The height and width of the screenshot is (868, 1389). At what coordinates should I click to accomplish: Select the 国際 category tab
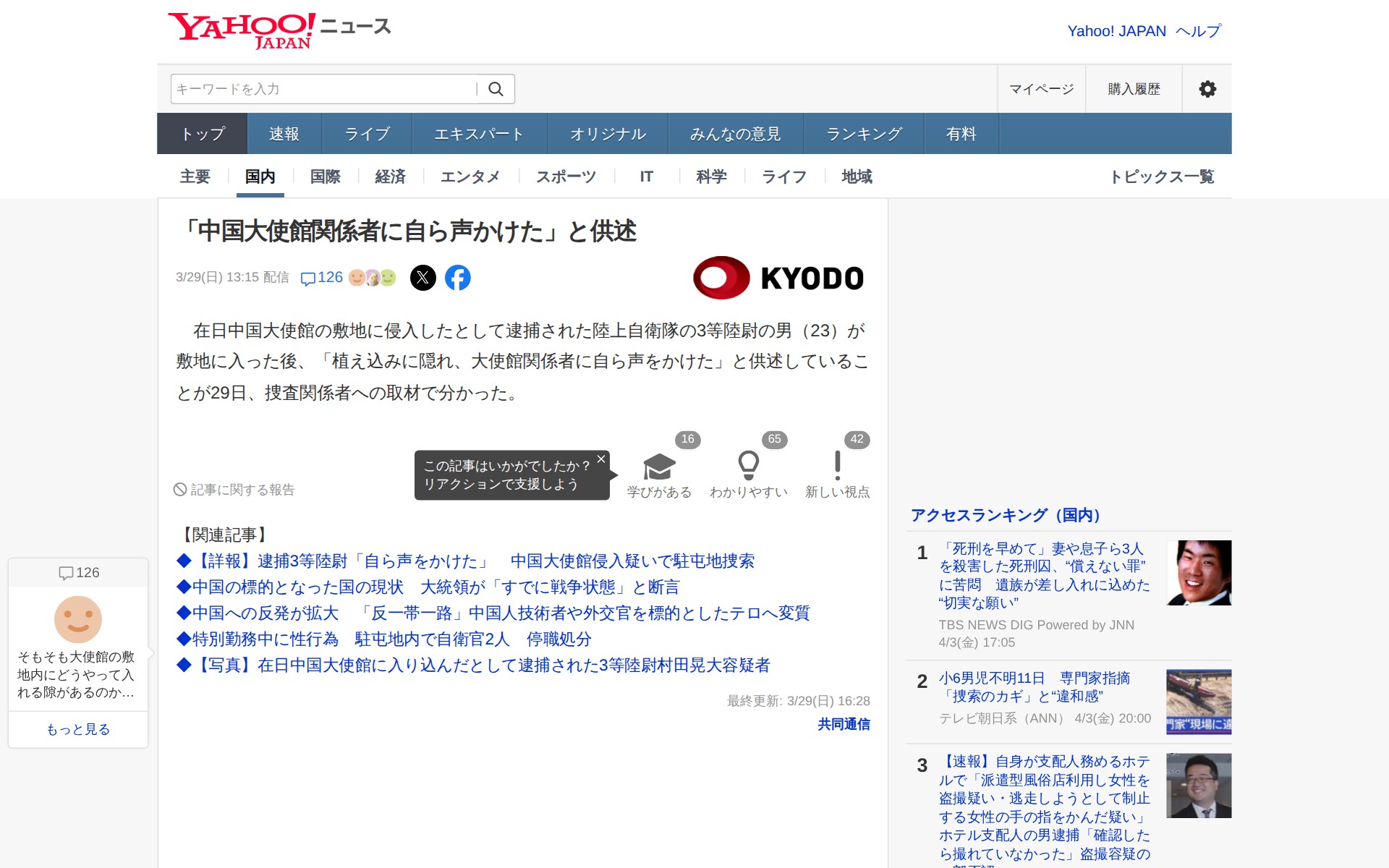tap(325, 176)
